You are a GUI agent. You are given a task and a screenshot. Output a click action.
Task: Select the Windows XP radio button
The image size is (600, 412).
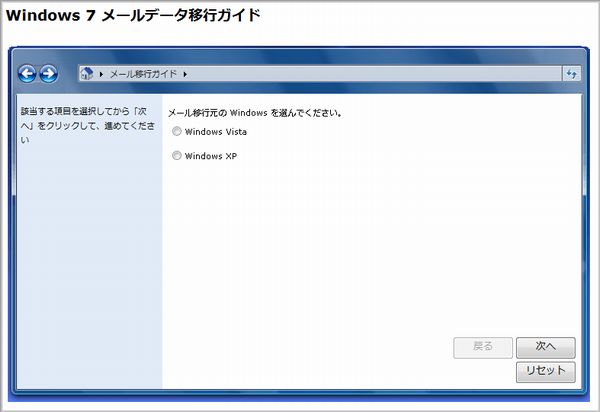coord(176,156)
